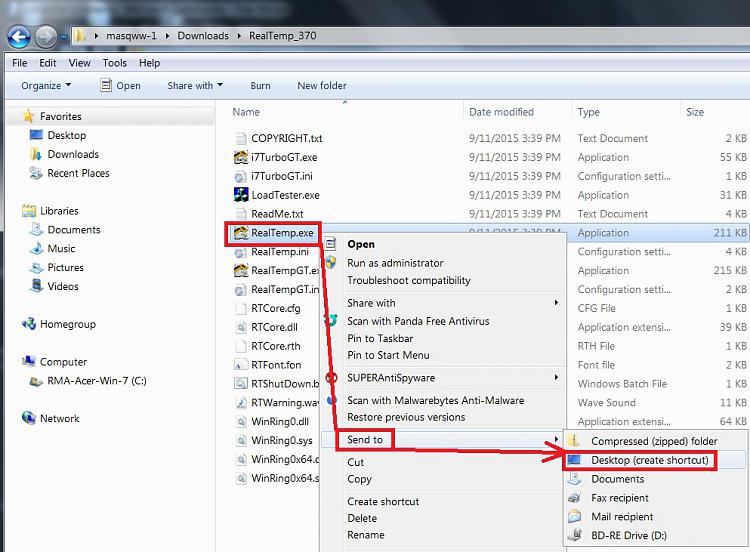
Task: Expand the Send to submenu arrow
Action: [x=556, y=439]
